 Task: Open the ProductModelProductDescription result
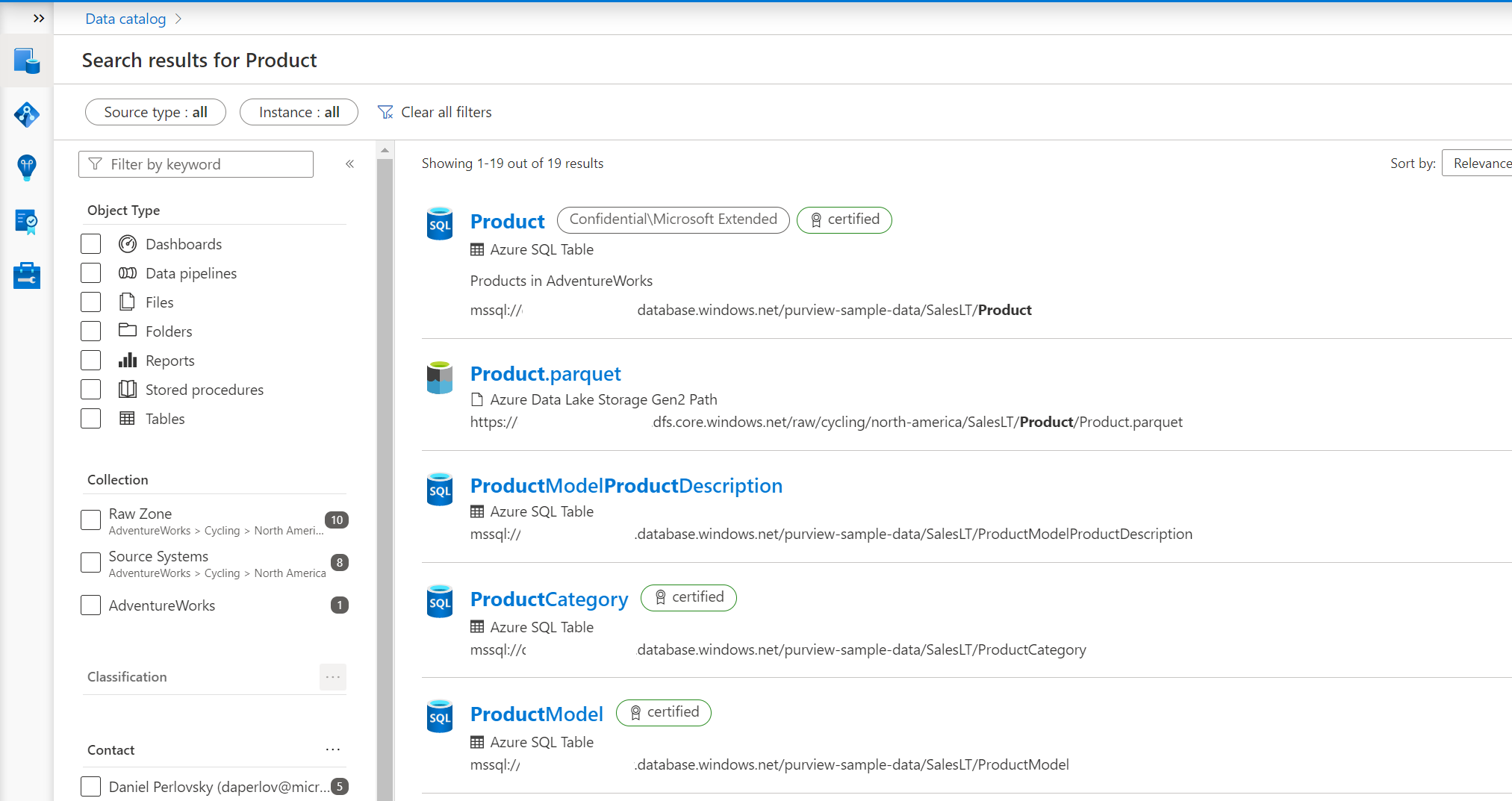click(626, 486)
